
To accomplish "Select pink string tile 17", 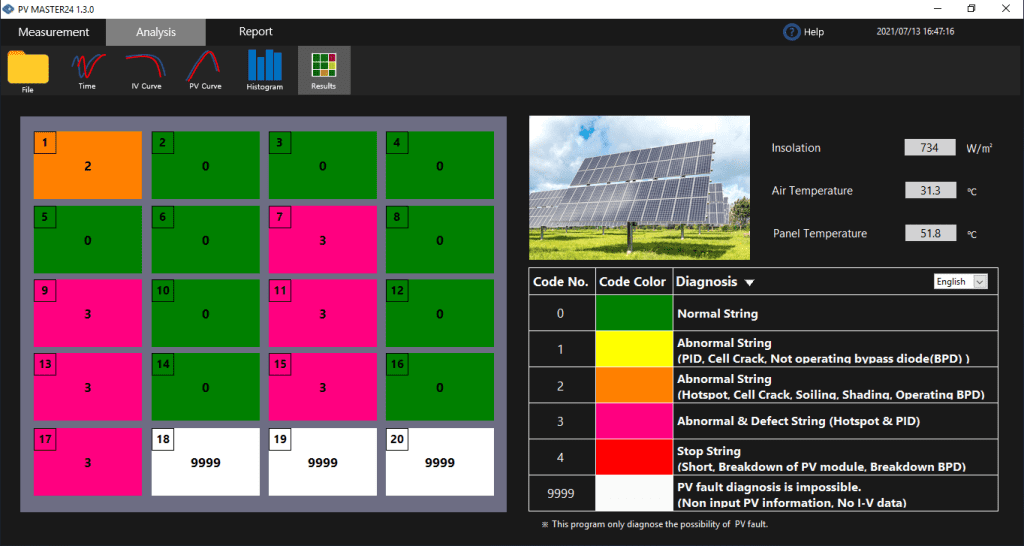I will (x=88, y=462).
